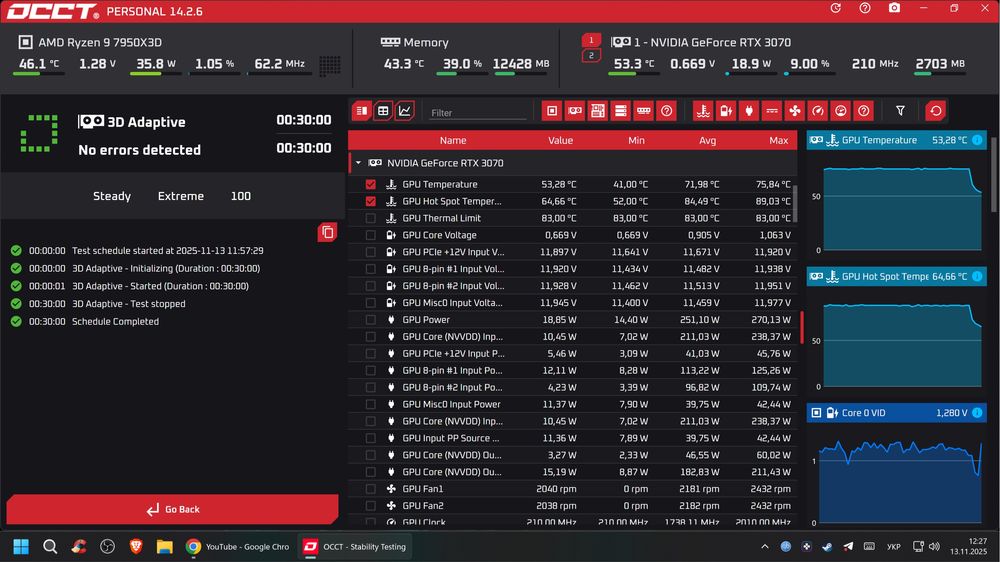Check GPU Core Voltage checkbox
Viewport: 1000px width, 562px height.
point(371,235)
